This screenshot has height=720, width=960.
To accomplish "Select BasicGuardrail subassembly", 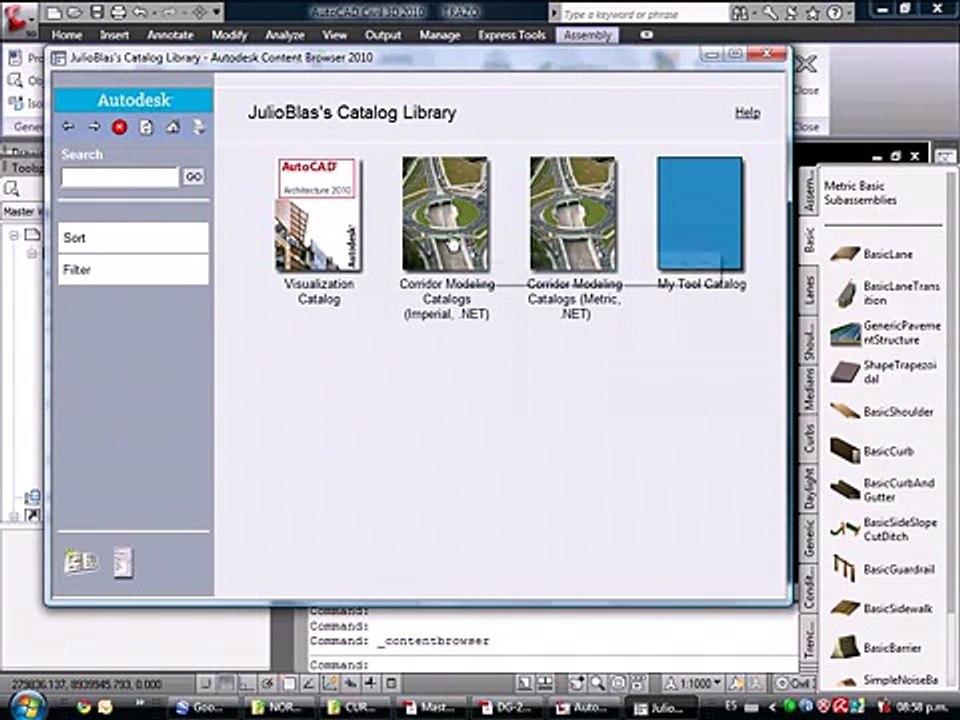I will click(883, 569).
